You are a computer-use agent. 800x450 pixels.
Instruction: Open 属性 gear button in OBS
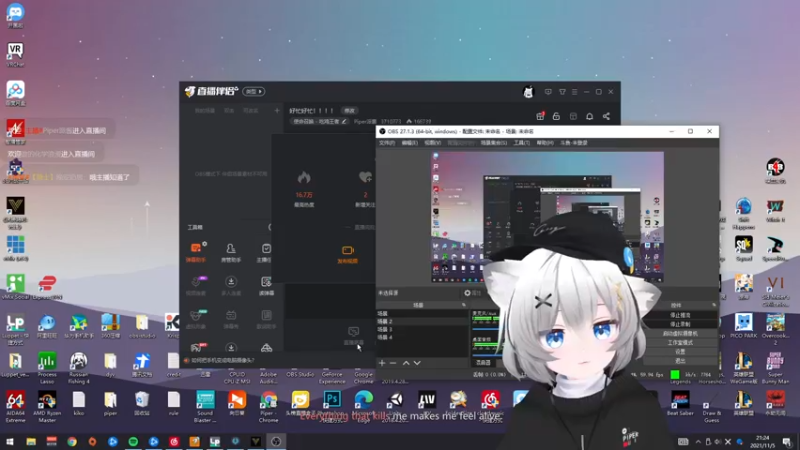(472, 293)
